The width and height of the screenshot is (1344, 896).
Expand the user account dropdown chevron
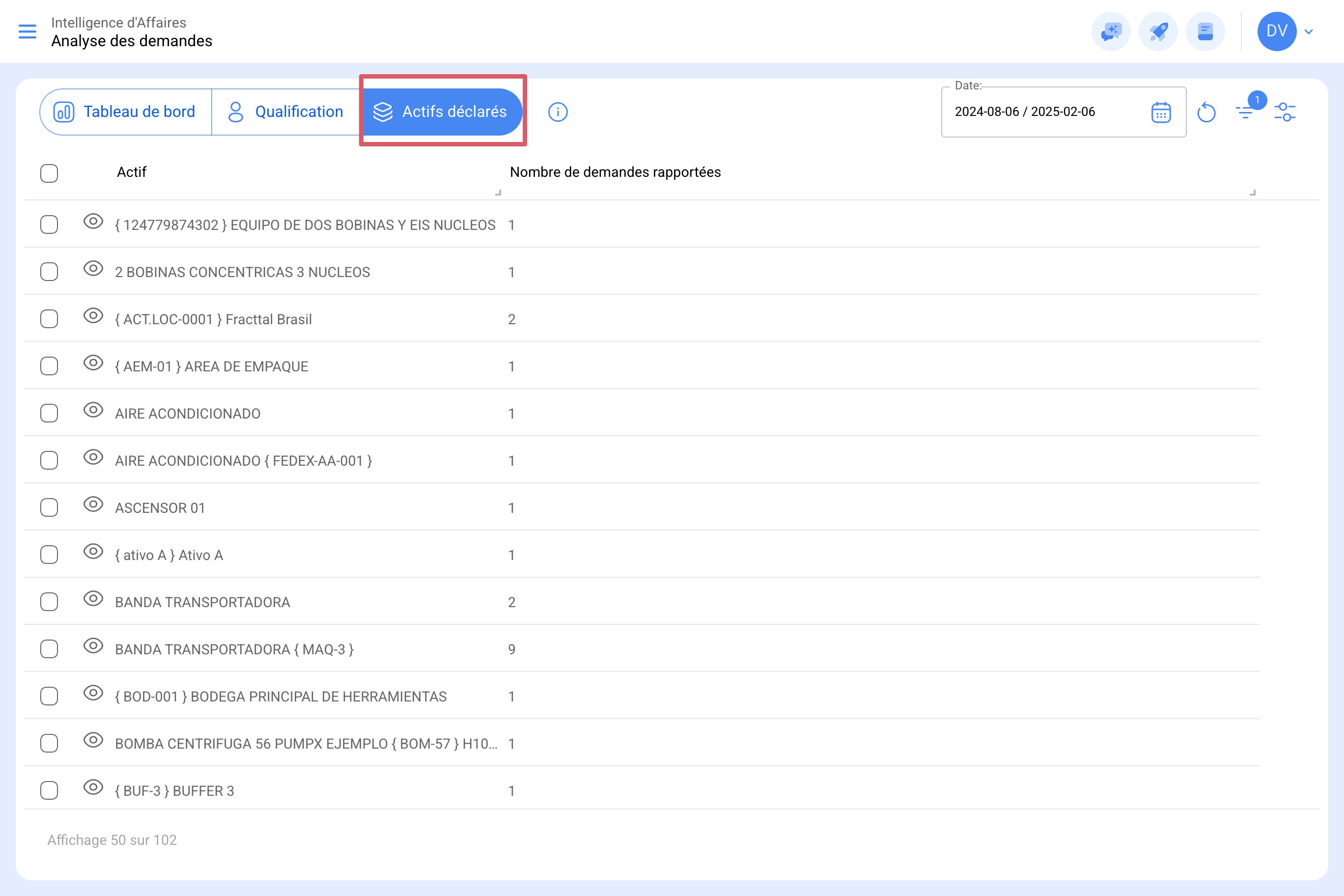click(x=1309, y=32)
